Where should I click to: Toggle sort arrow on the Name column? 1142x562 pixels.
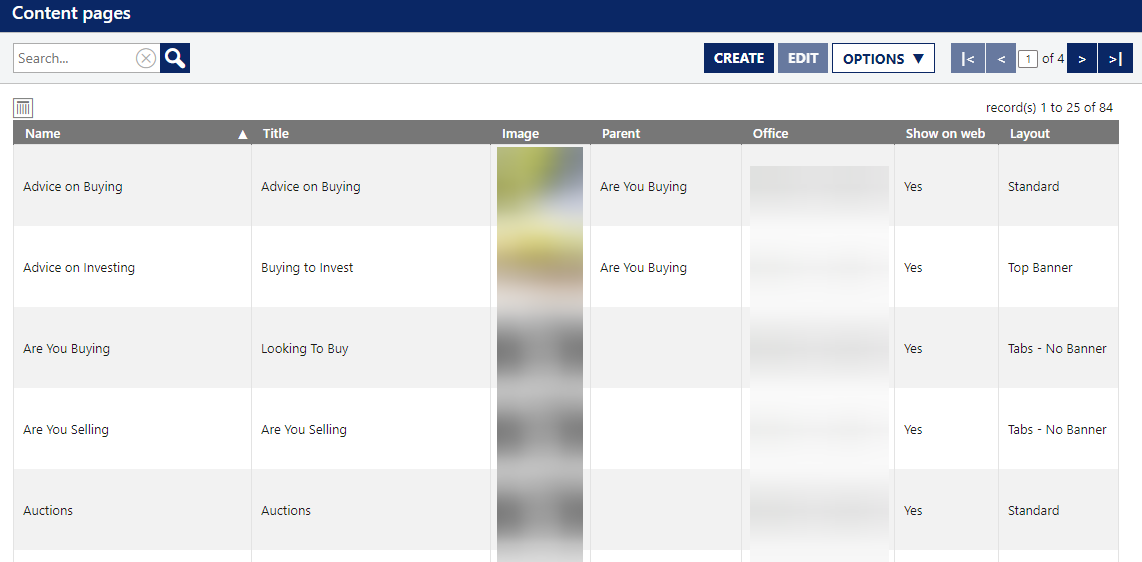[x=242, y=134]
